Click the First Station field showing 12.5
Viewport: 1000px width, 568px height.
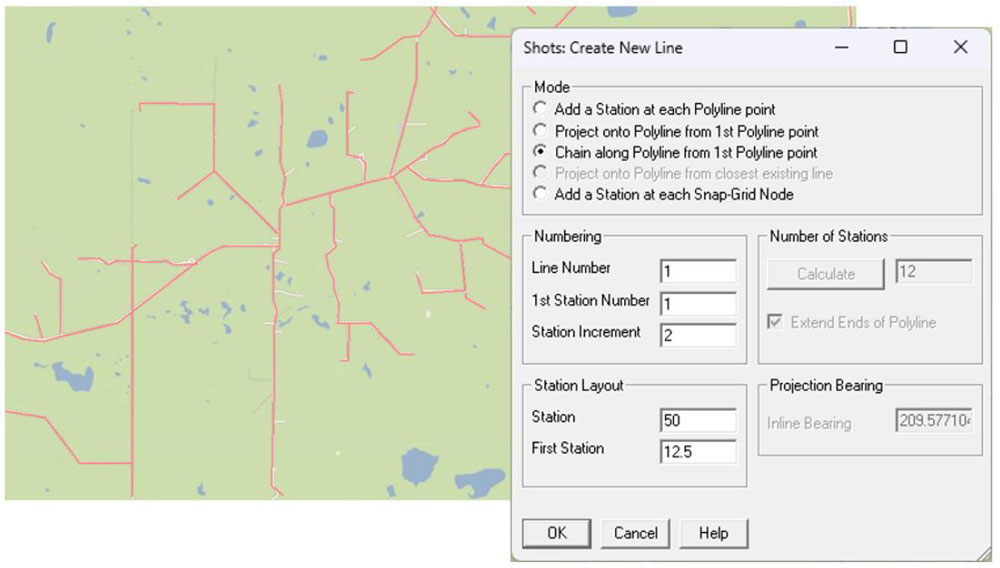pyautogui.click(x=698, y=452)
